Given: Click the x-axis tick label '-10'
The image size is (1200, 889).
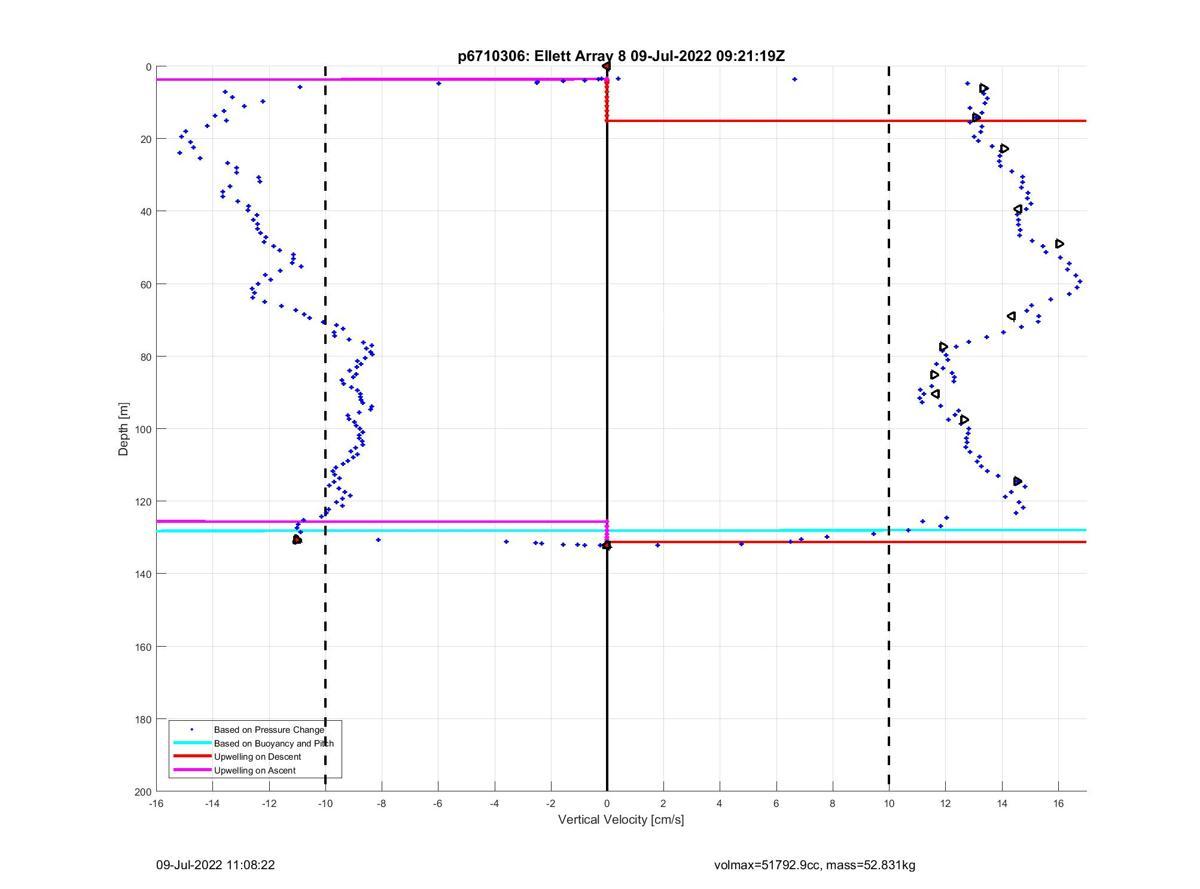Looking at the screenshot, I should 325,803.
